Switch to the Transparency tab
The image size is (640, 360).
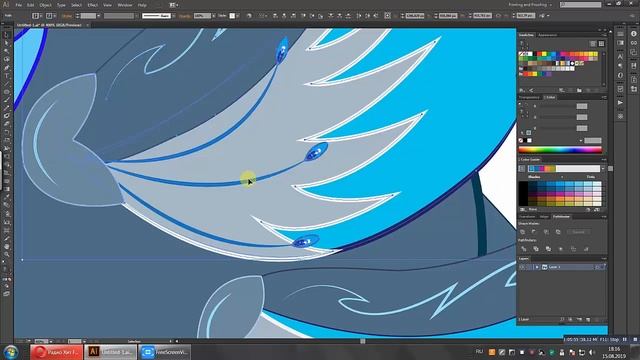coord(529,97)
